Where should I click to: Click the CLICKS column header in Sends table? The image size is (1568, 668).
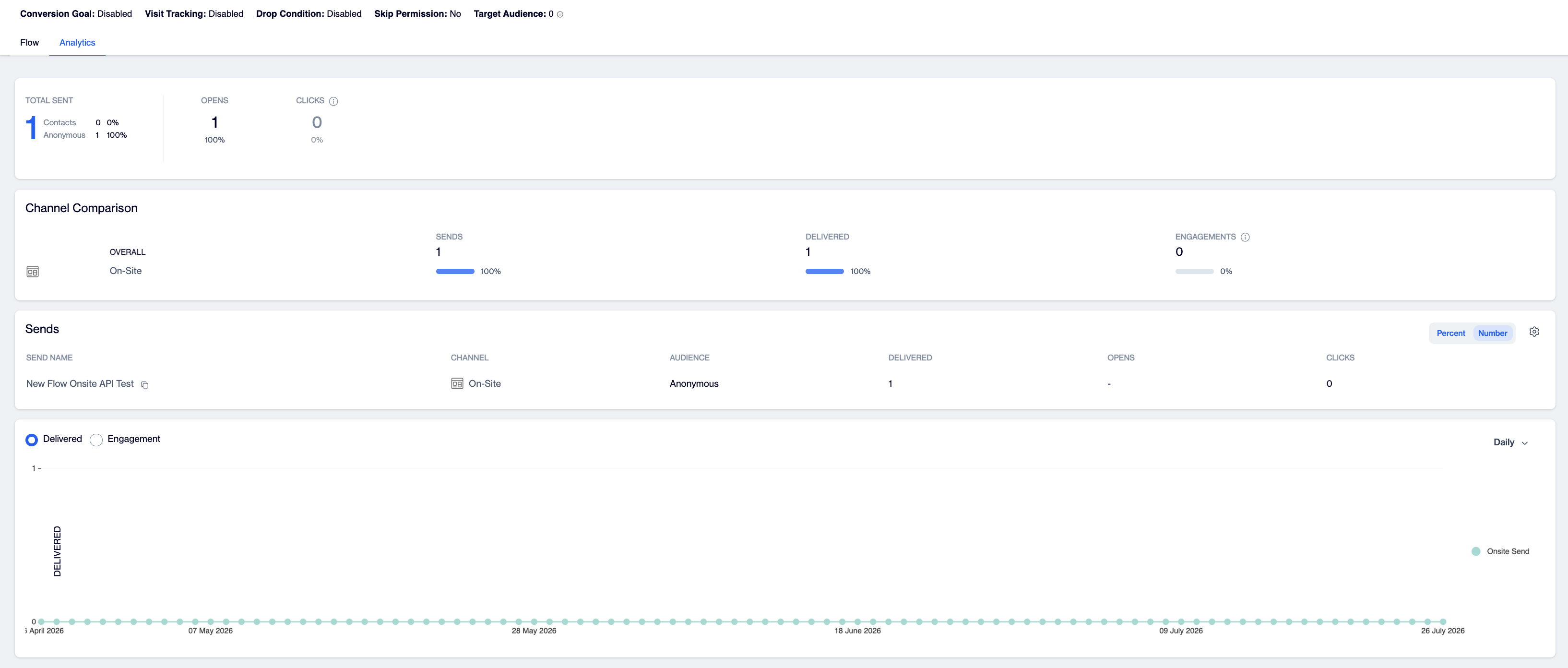click(1341, 358)
